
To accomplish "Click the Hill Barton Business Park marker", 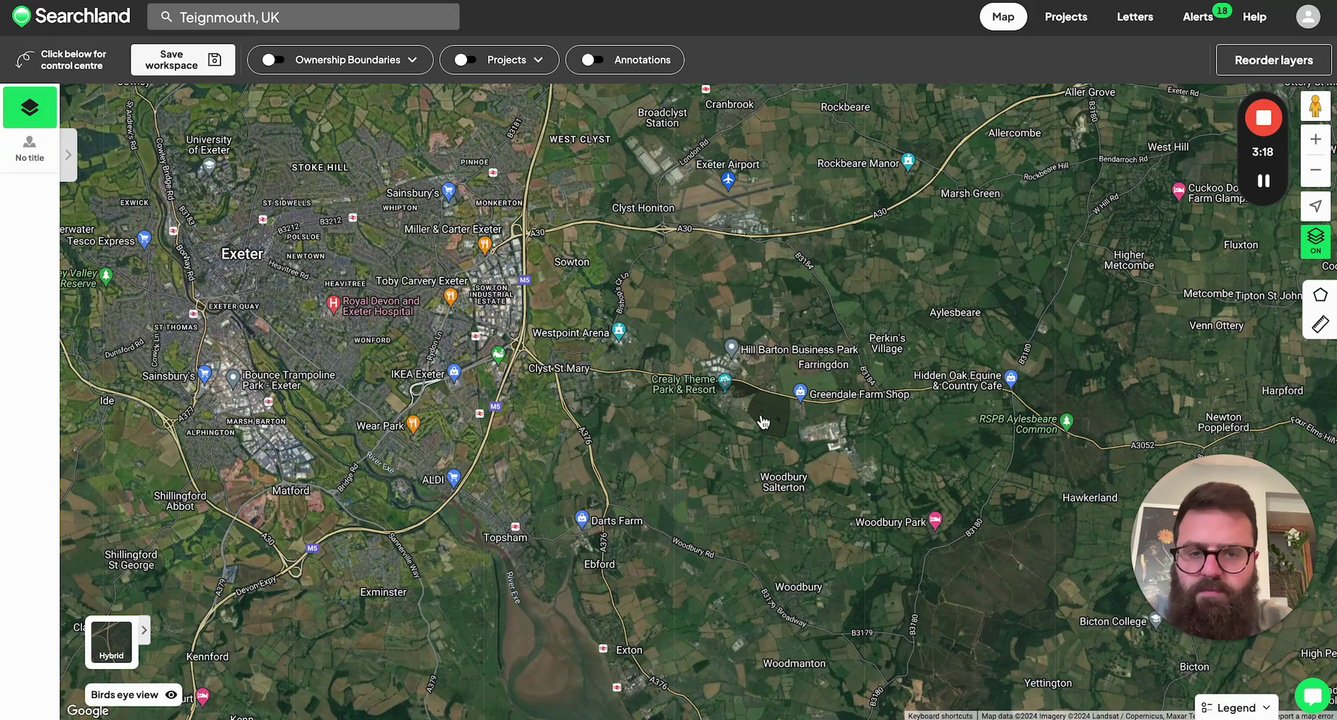I will click(731, 347).
